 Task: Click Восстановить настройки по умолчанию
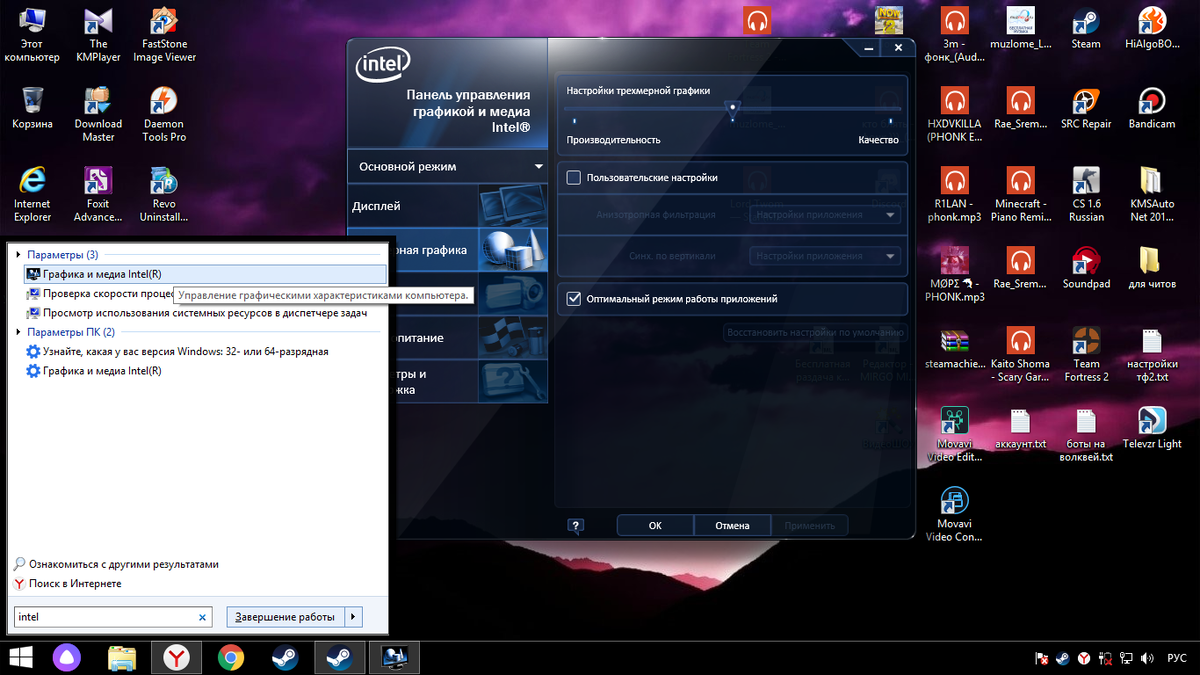click(x=815, y=332)
